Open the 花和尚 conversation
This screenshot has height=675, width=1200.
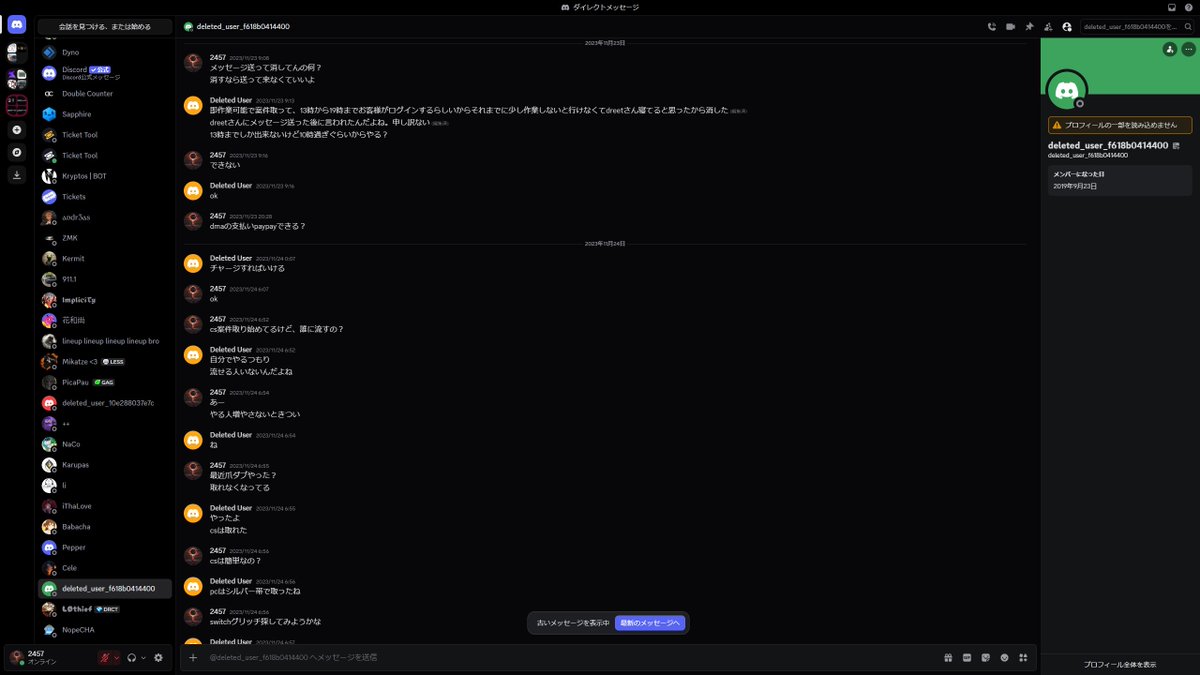click(105, 320)
